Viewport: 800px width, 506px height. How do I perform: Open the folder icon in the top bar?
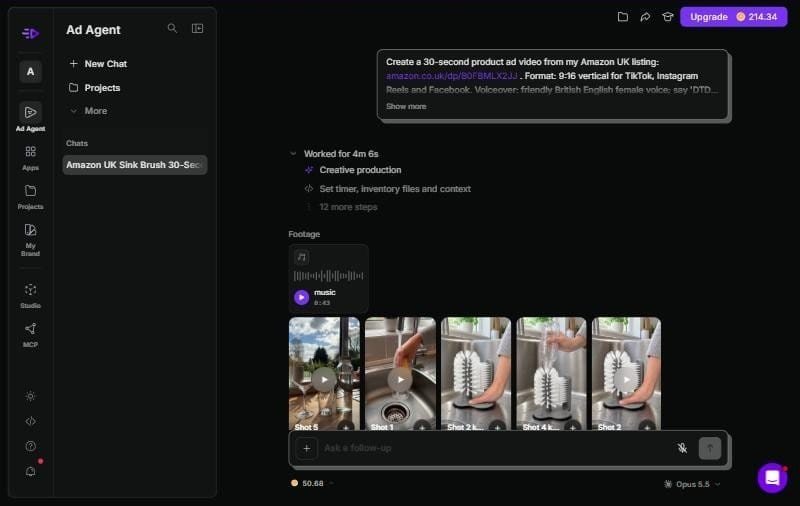(x=622, y=17)
